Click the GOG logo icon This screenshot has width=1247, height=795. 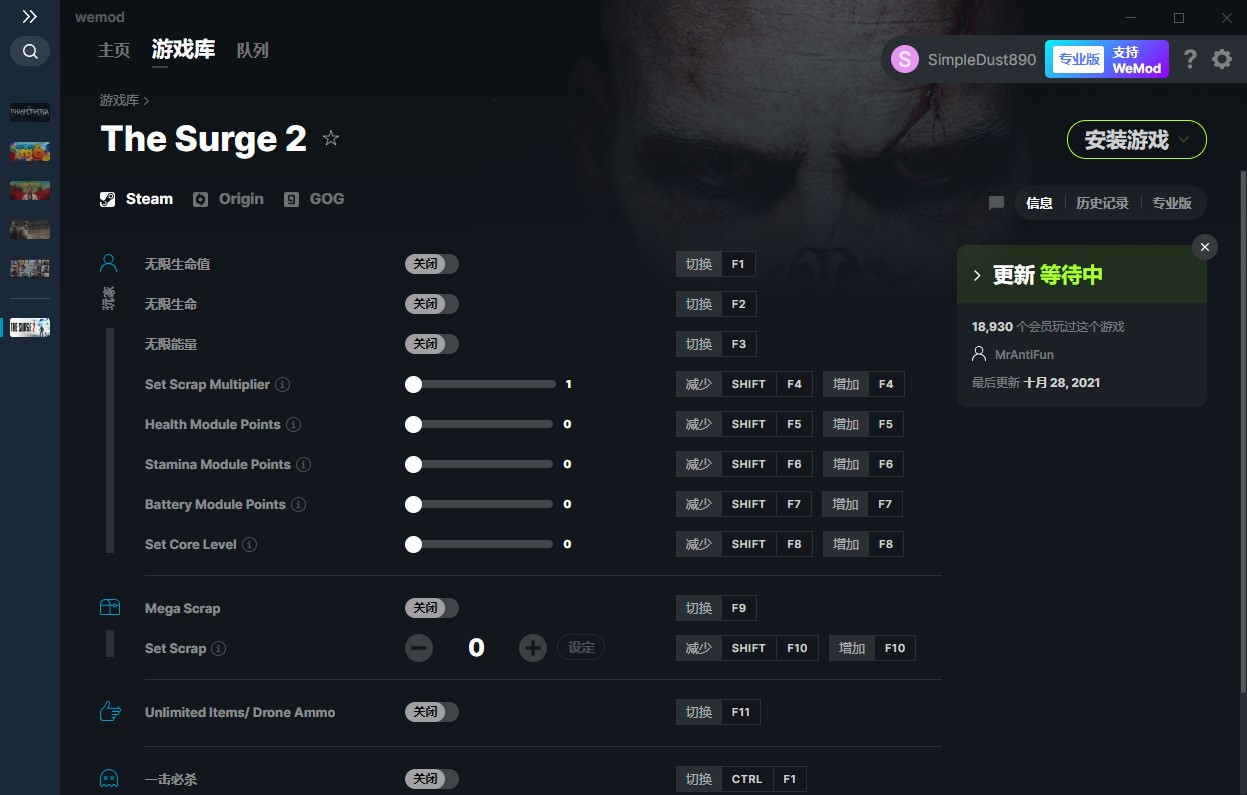click(291, 199)
